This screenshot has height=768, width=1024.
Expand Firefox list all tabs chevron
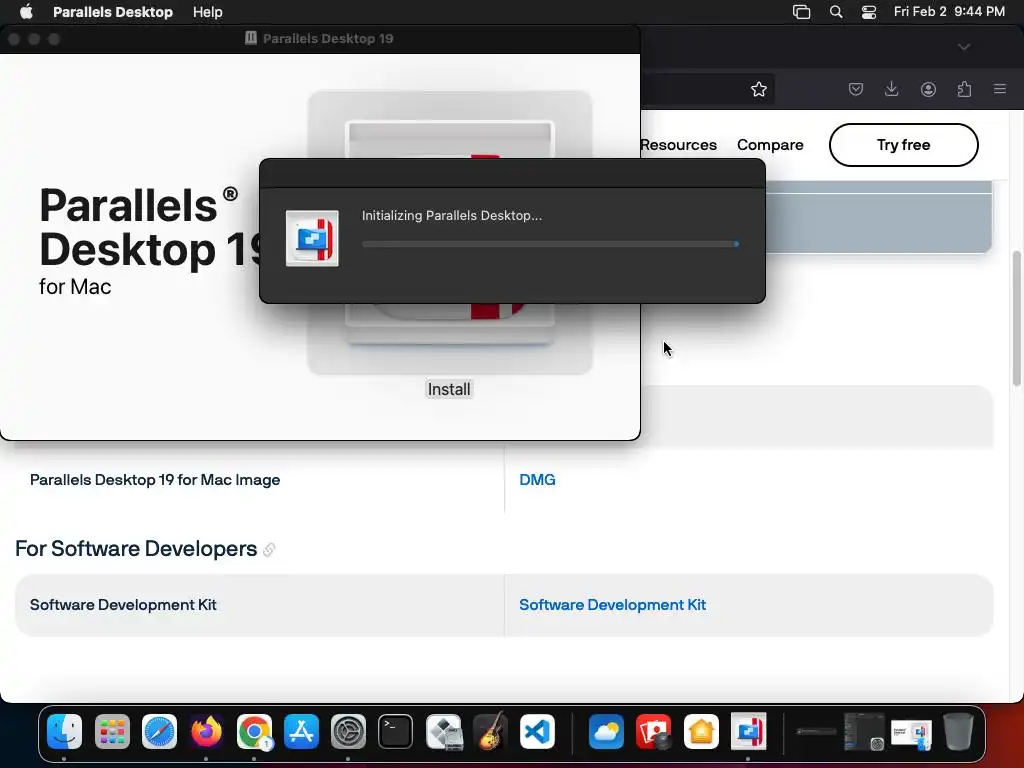click(x=964, y=47)
